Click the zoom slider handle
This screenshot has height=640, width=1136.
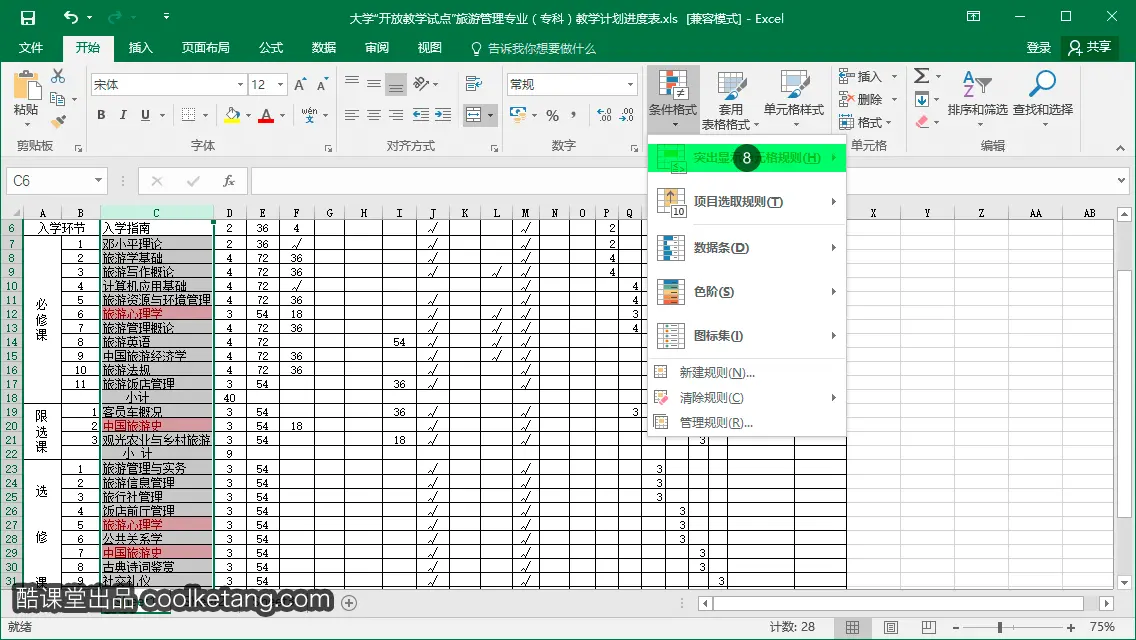tap(1000, 627)
